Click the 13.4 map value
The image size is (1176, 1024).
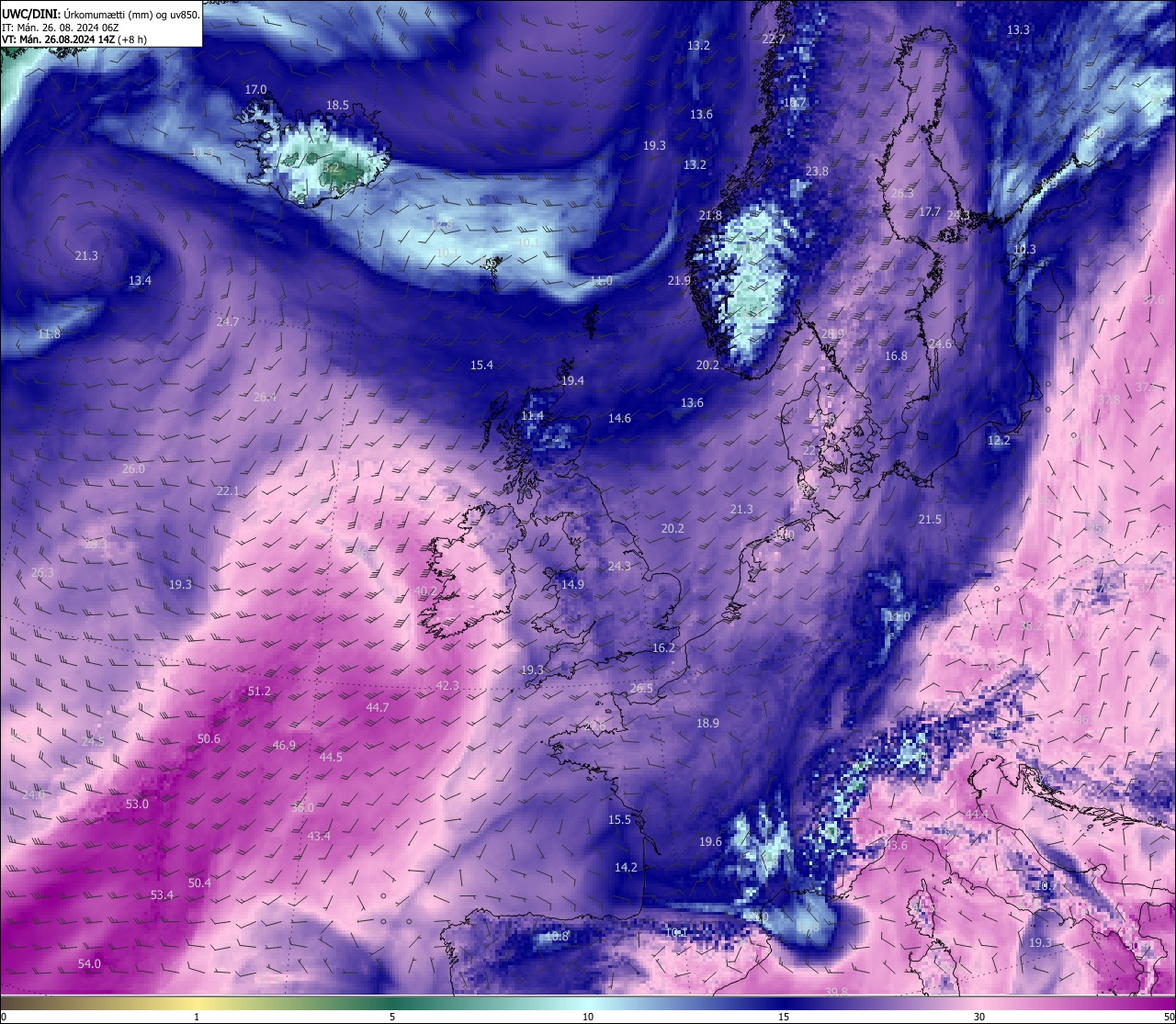(x=140, y=280)
